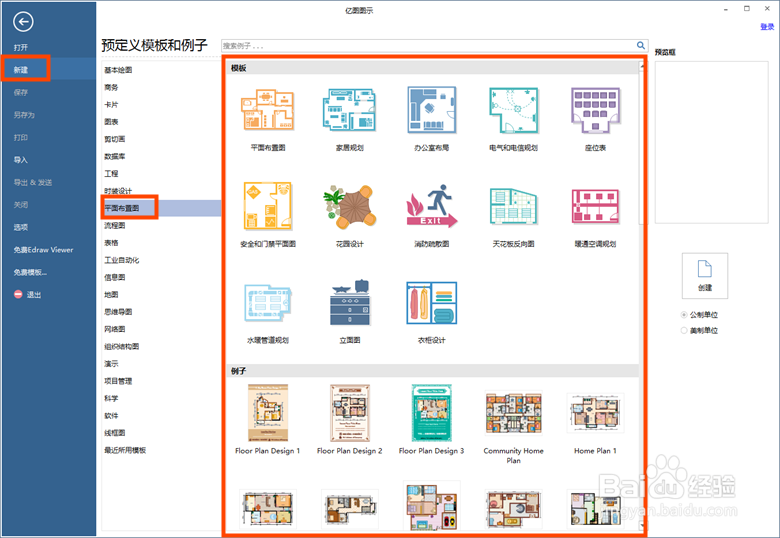Select the 花园设计 template icon
The width and height of the screenshot is (780, 538).
click(x=349, y=206)
